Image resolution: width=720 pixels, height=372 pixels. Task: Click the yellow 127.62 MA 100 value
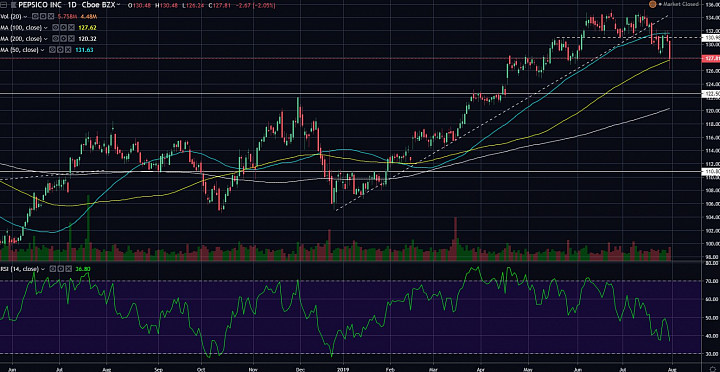(87, 28)
